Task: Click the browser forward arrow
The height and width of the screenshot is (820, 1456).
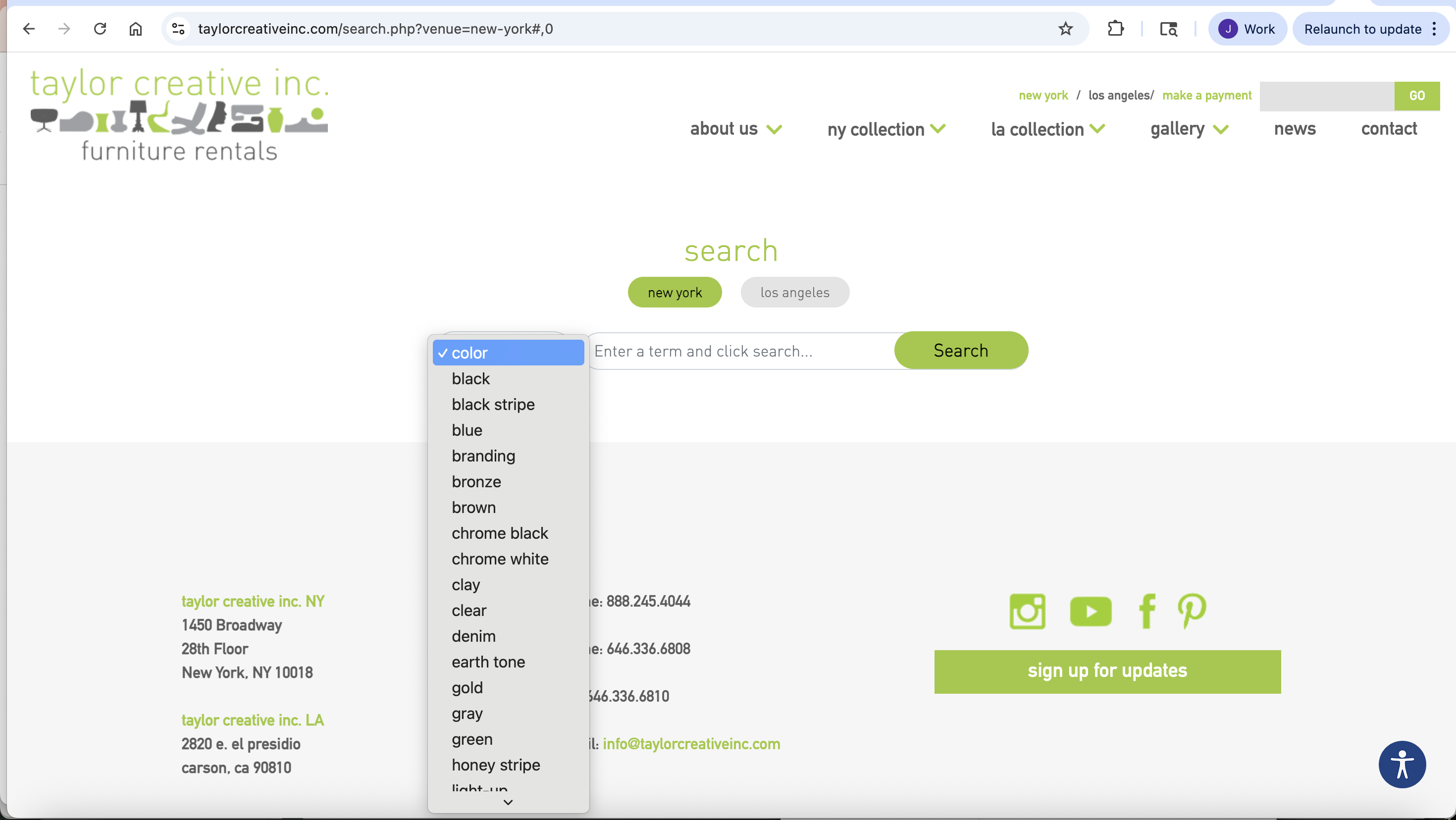Action: pyautogui.click(x=64, y=29)
